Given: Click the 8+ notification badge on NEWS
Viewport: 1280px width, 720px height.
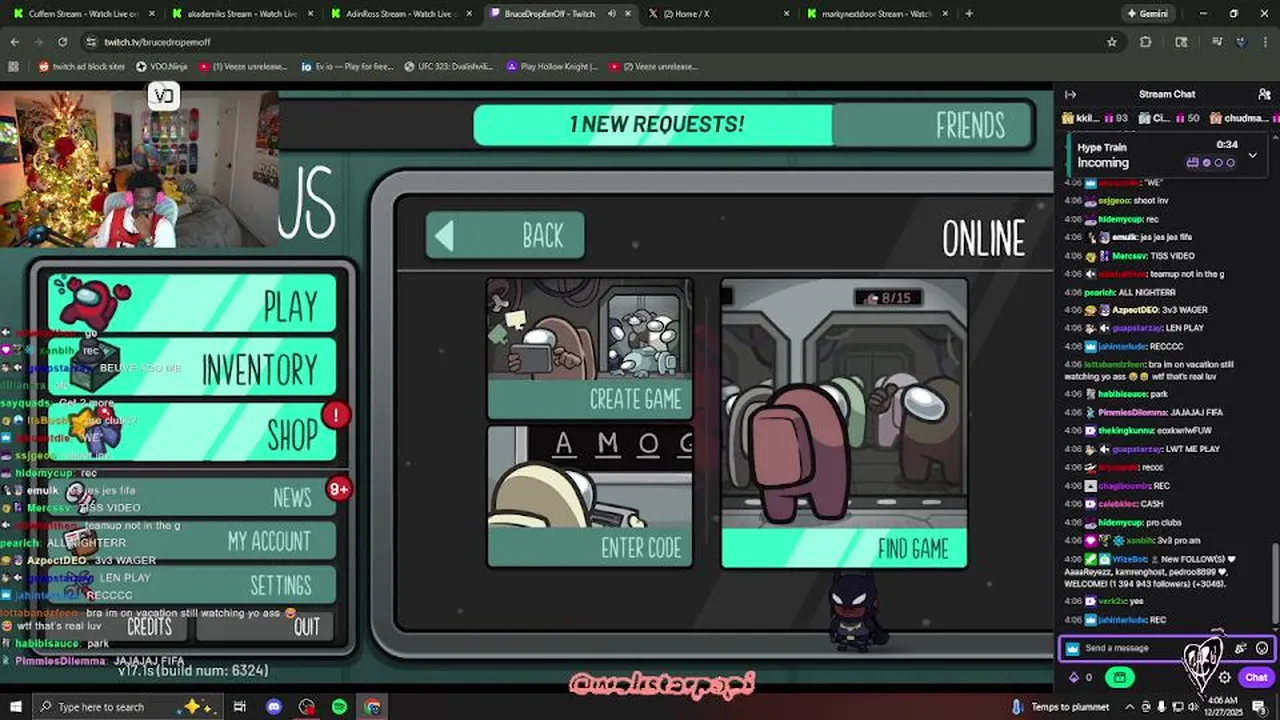Looking at the screenshot, I should pos(339,489).
